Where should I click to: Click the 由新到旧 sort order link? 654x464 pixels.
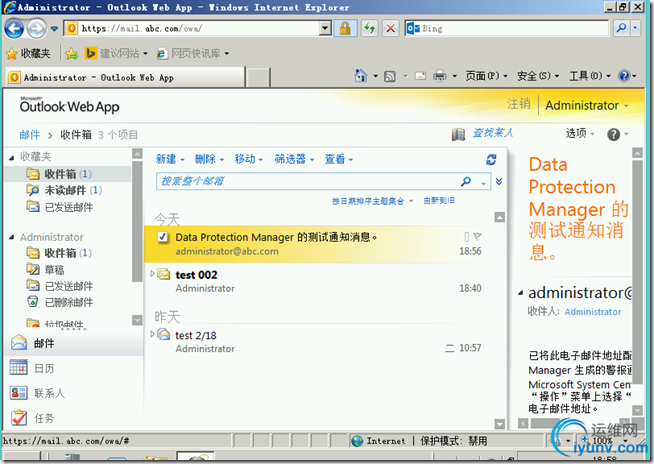coord(439,201)
